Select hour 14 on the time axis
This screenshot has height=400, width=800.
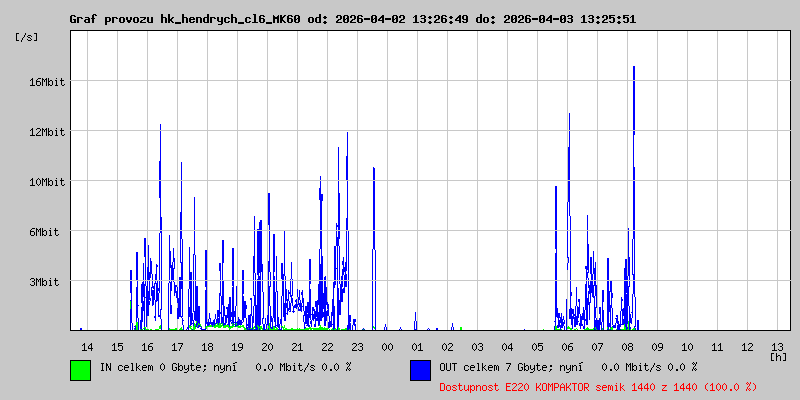click(x=87, y=346)
